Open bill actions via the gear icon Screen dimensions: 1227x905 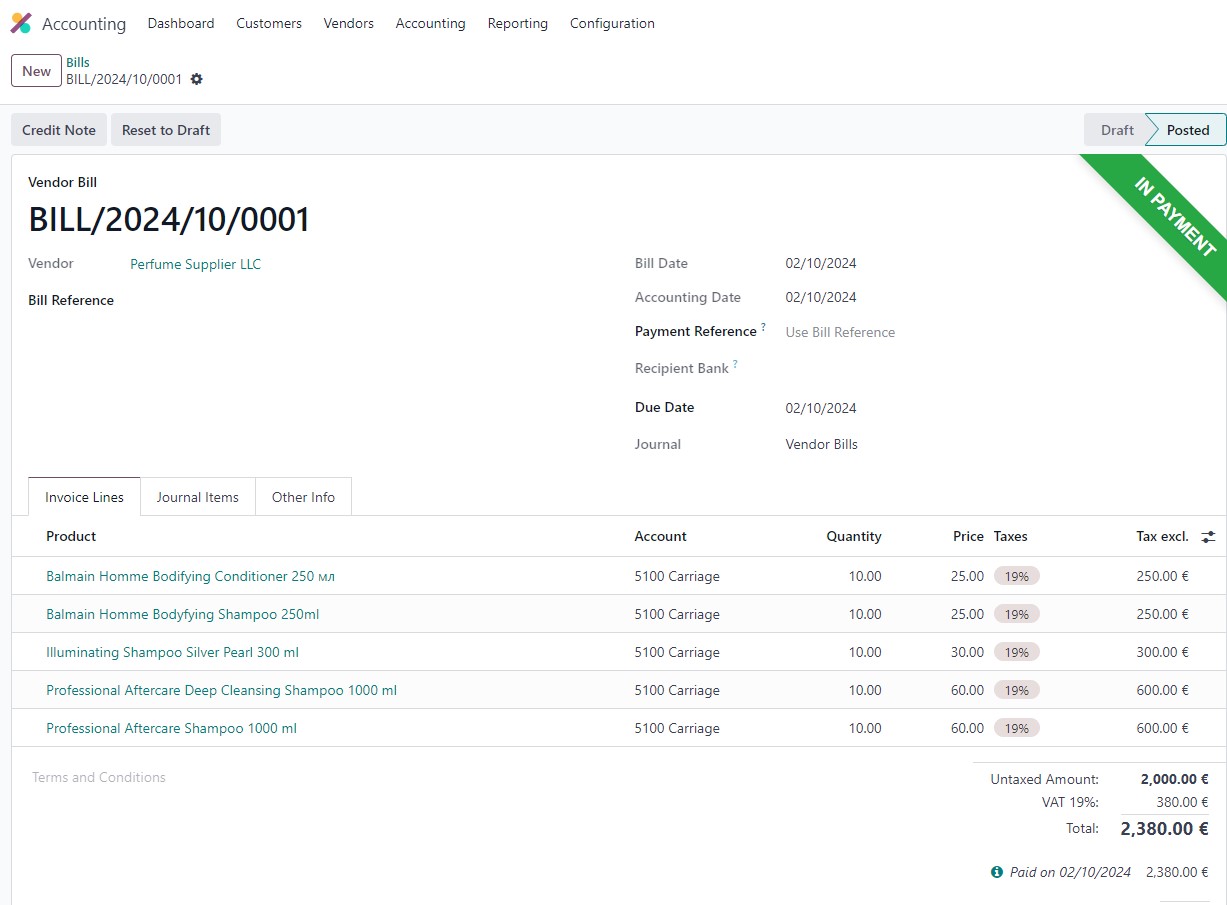(x=196, y=79)
